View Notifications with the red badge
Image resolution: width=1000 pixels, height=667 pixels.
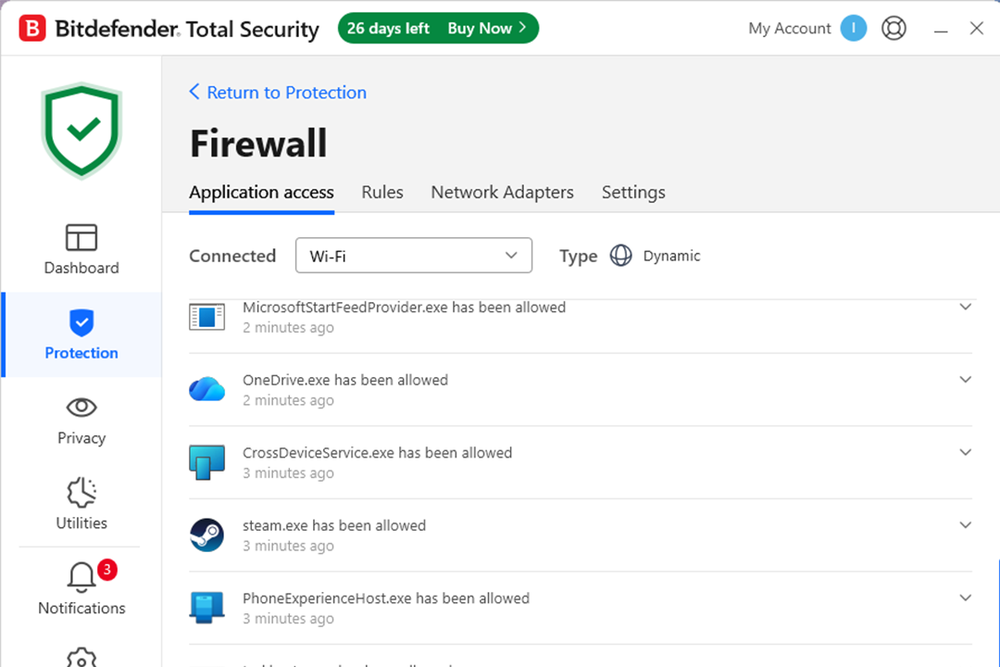click(81, 590)
